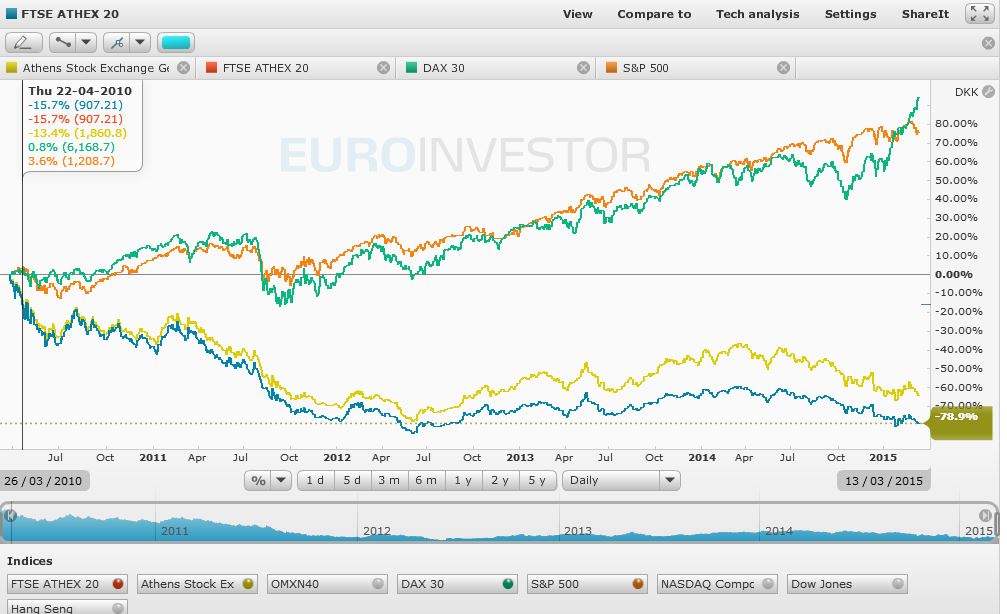This screenshot has width=1007, height=614.
Task: Open the line tool options arrow
Action: pos(86,43)
